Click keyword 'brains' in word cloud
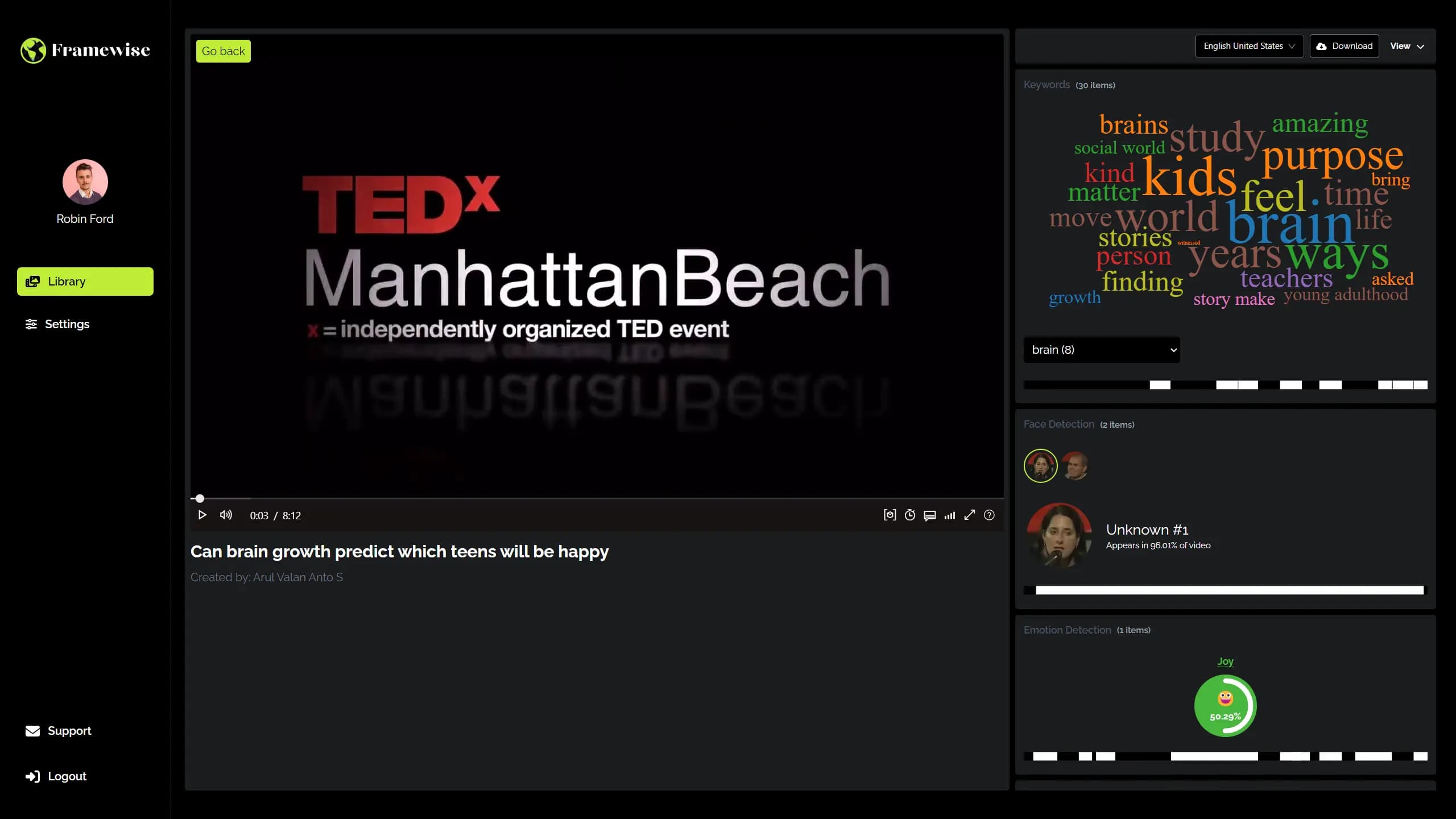This screenshot has height=819, width=1456. (1134, 125)
